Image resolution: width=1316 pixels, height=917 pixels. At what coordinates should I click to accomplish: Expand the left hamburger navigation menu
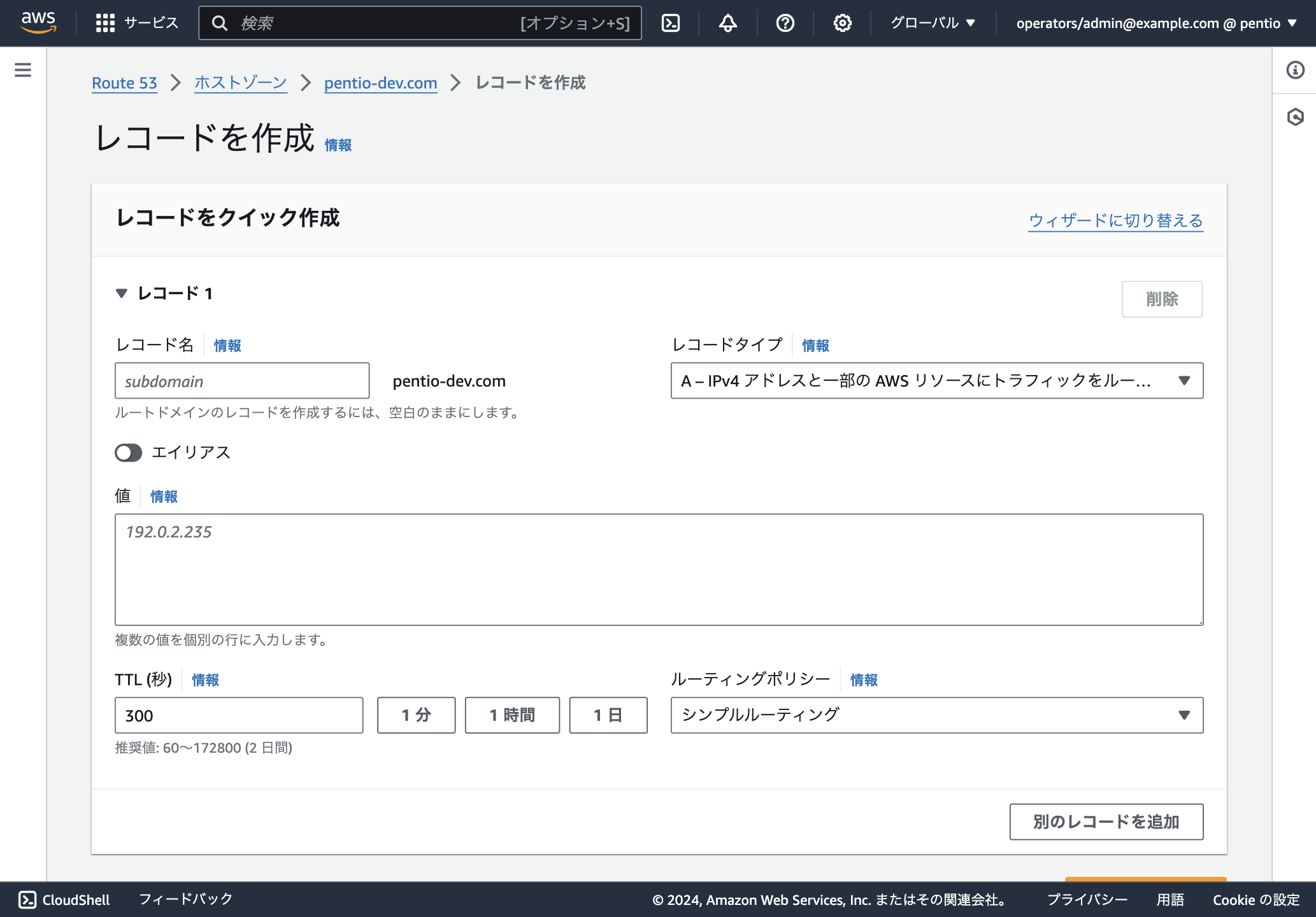coord(23,70)
